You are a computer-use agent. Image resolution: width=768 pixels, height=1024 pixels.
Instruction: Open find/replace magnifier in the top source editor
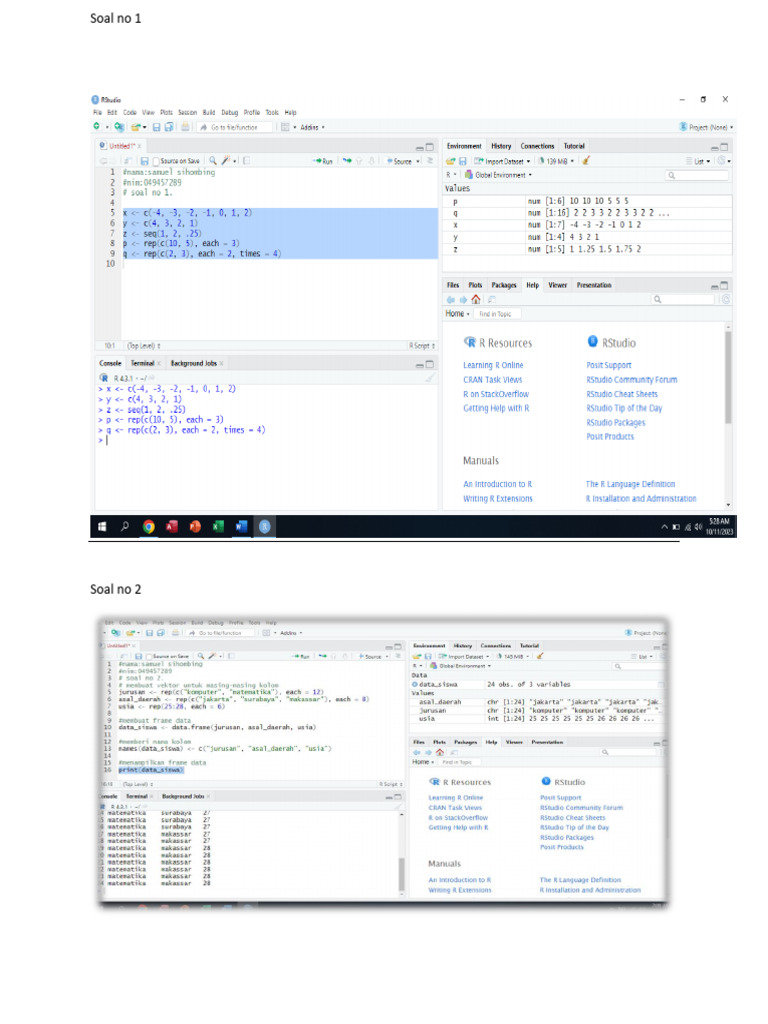[214, 161]
